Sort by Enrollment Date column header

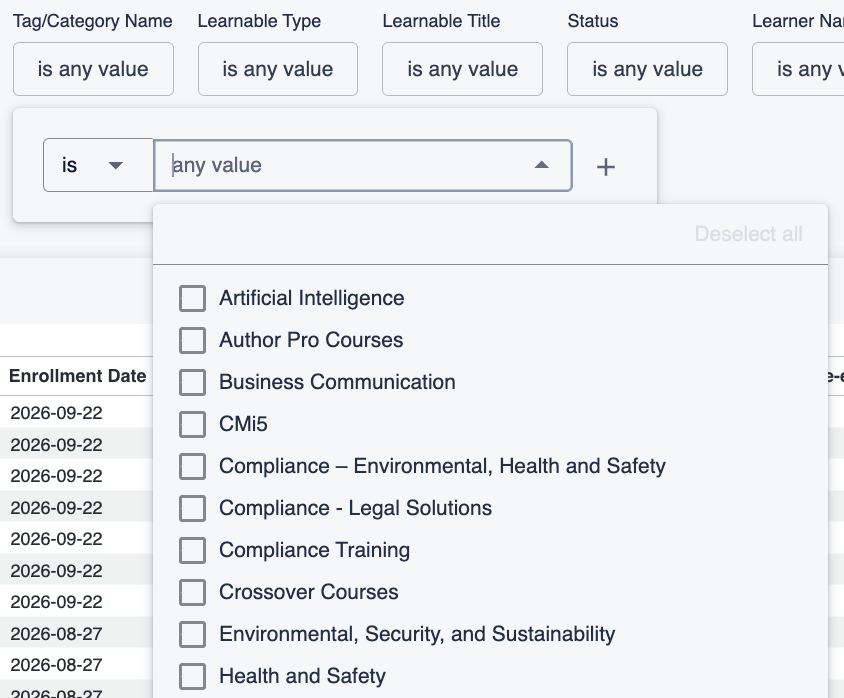[x=78, y=376]
